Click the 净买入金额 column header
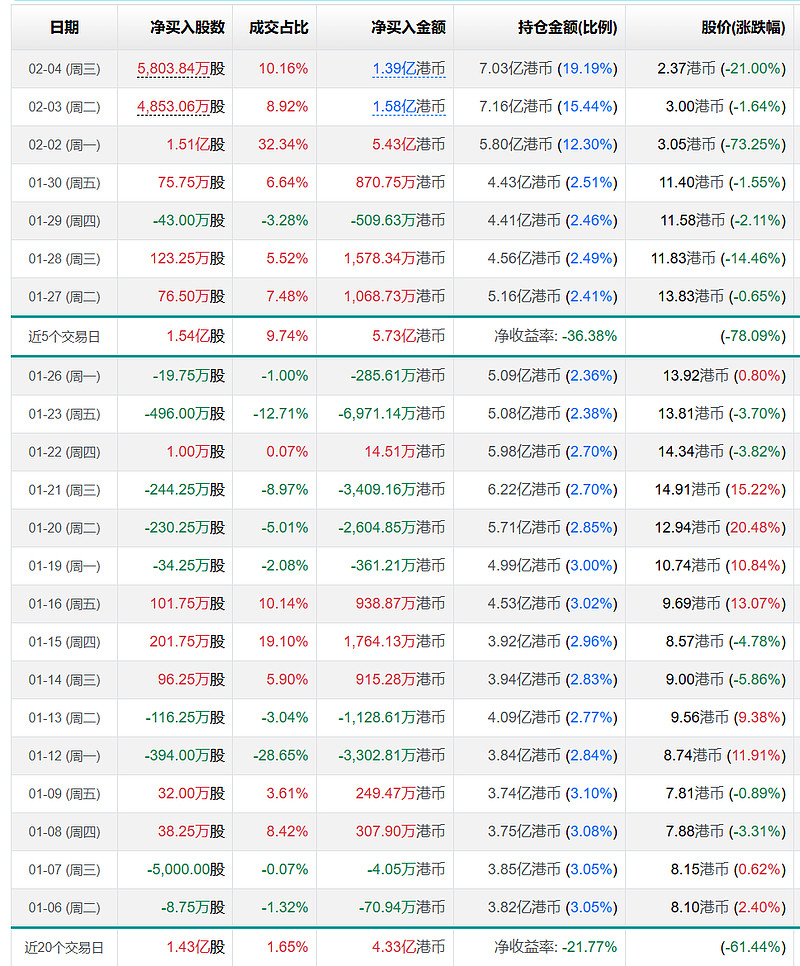This screenshot has width=800, height=966. coord(408,28)
